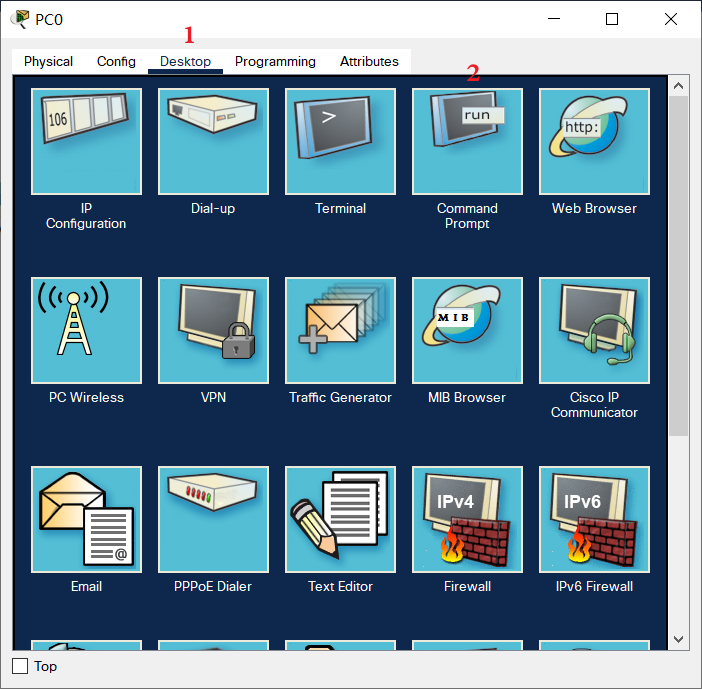This screenshot has height=689, width=702.
Task: Open the Programming tab
Action: [275, 61]
